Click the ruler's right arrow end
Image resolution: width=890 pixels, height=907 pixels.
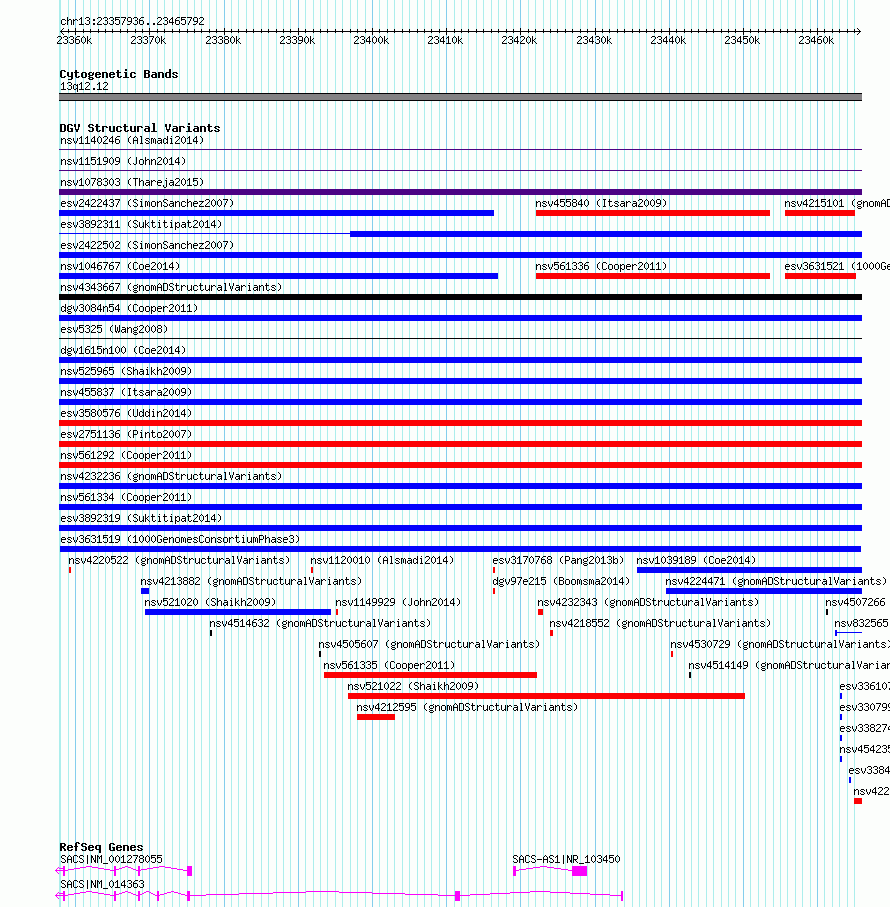point(858,31)
